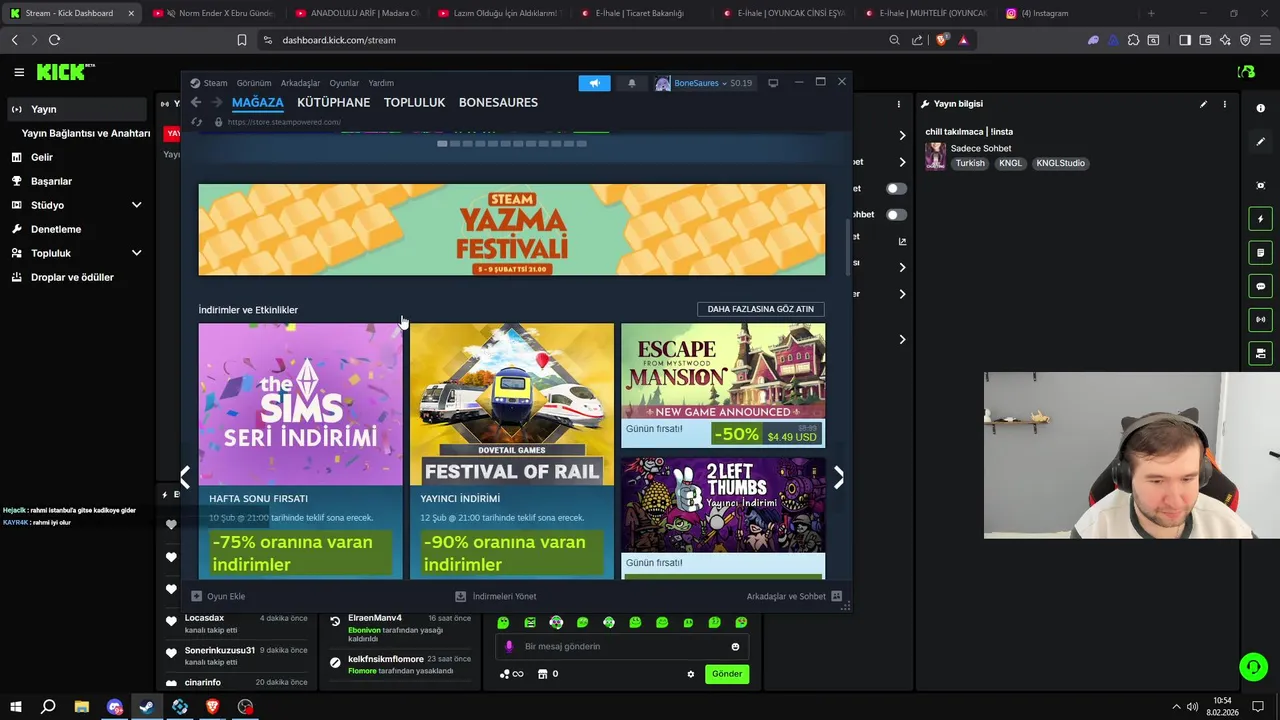Bookmark this page in Brave
The image size is (1280, 720).
[x=241, y=40]
